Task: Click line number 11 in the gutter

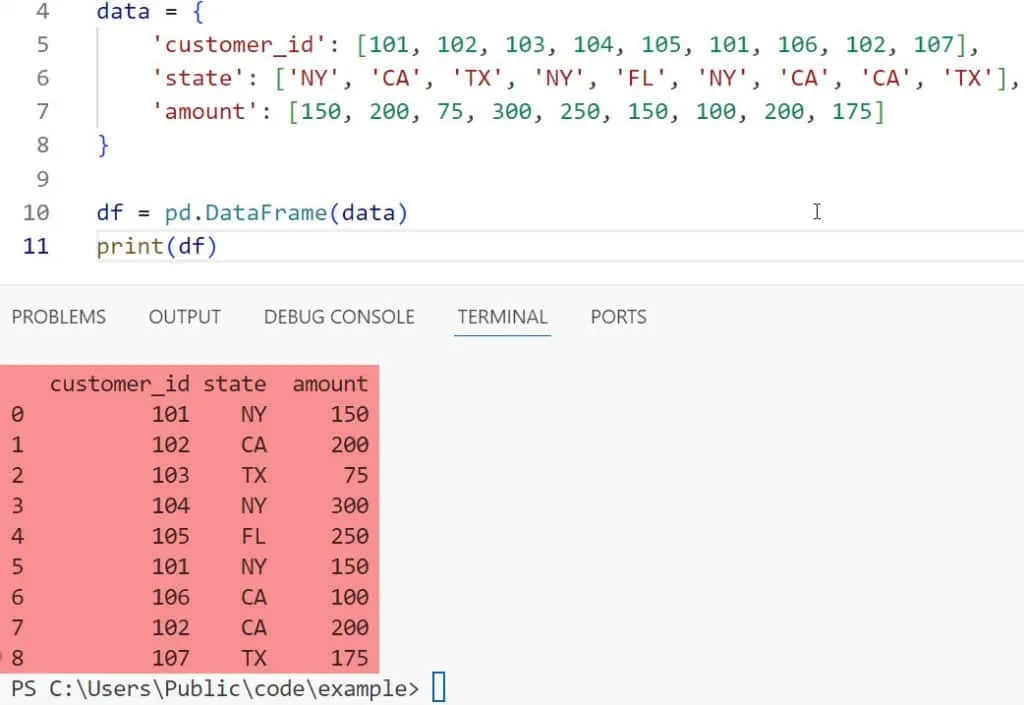Action: point(36,246)
